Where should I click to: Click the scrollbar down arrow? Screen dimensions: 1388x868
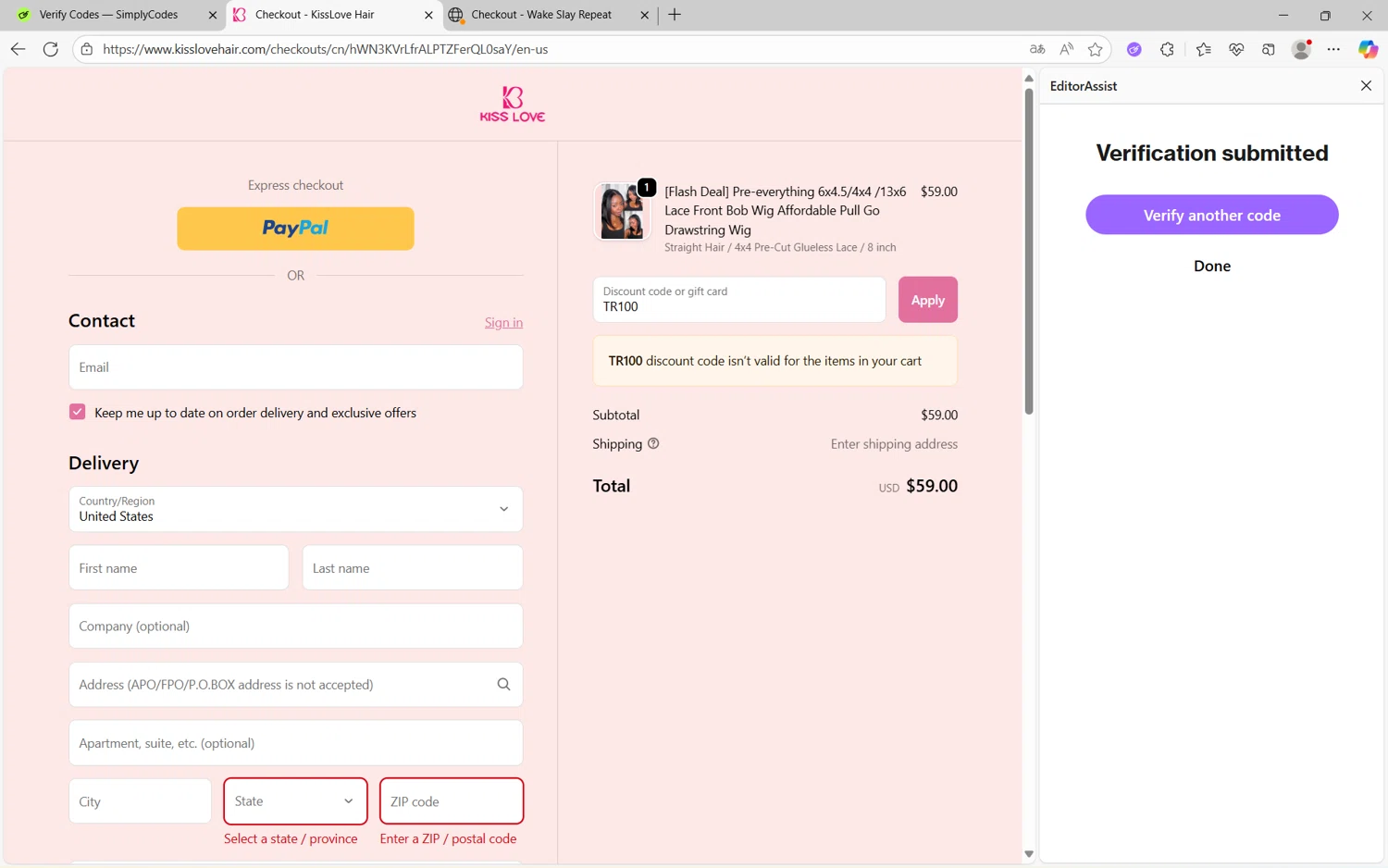point(1028,854)
